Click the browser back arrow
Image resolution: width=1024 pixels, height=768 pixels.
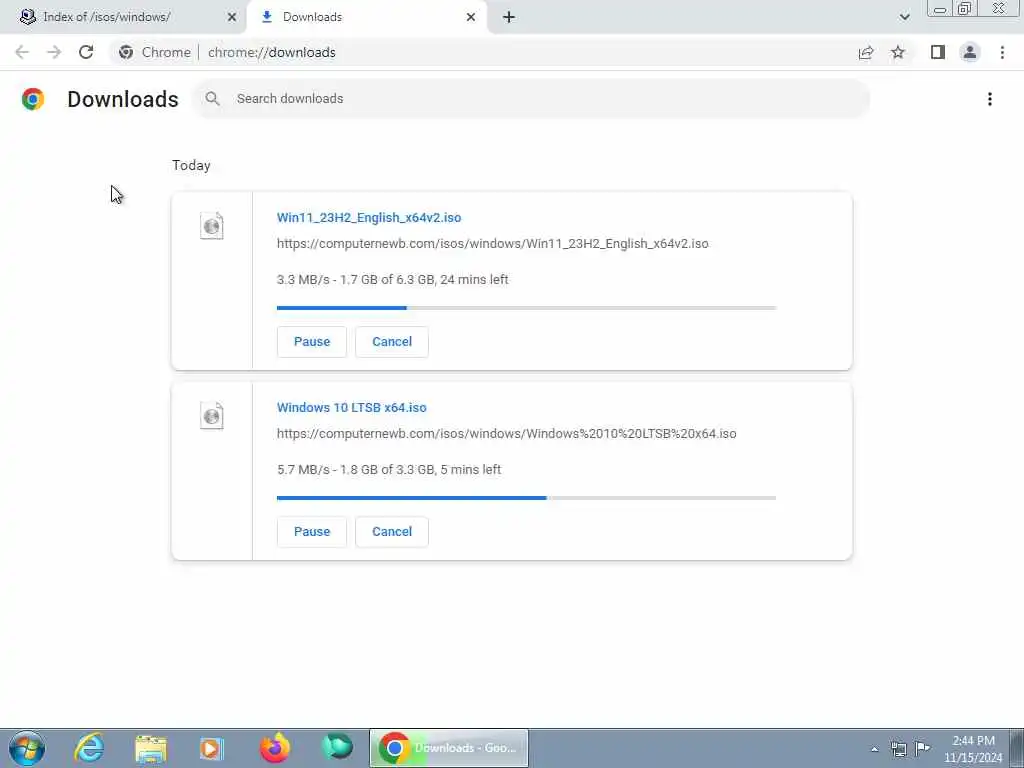click(22, 52)
